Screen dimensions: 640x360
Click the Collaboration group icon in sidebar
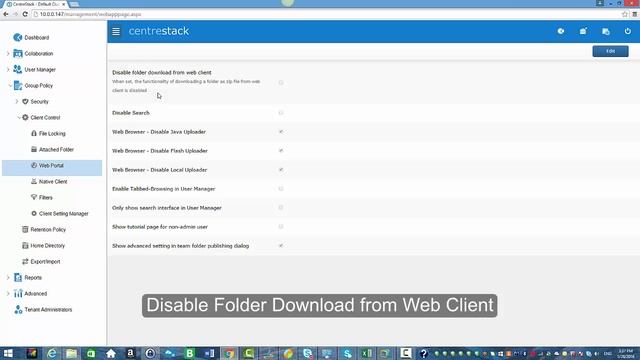[18, 53]
